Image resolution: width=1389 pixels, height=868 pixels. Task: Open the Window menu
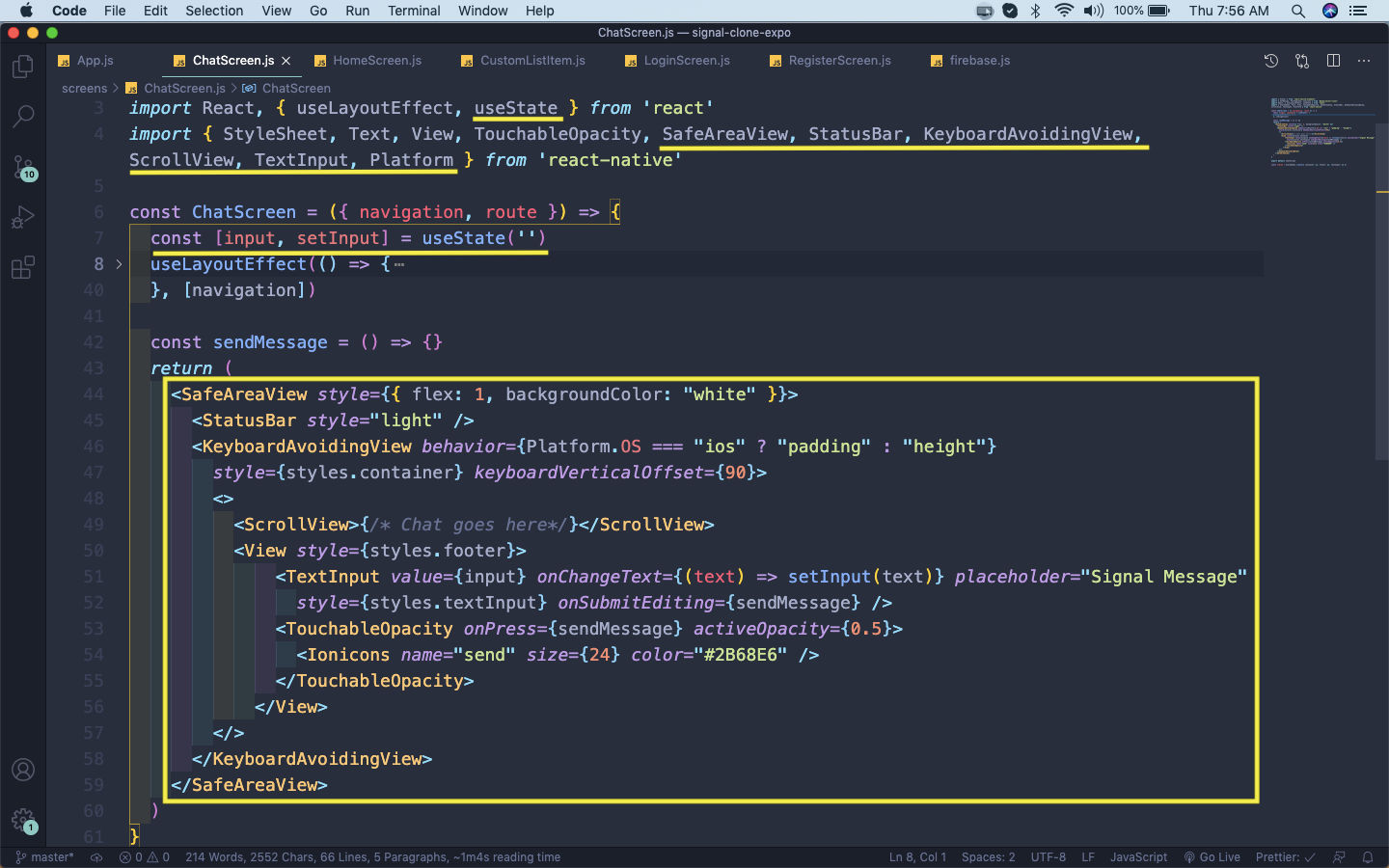pyautogui.click(x=482, y=11)
